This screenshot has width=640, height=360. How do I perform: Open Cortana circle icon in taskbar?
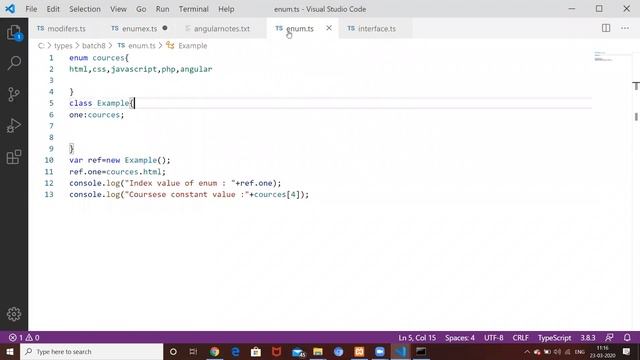pos(173,351)
